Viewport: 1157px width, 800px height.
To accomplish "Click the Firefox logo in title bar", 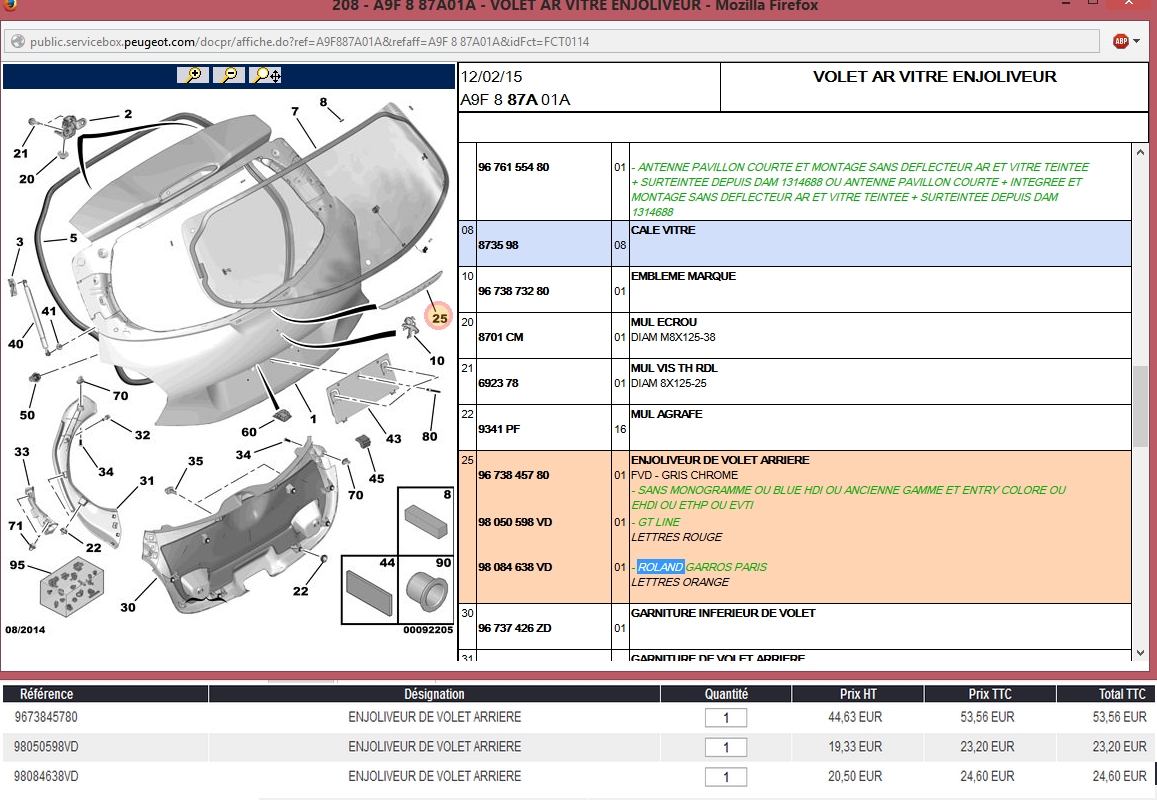I will point(8,6).
